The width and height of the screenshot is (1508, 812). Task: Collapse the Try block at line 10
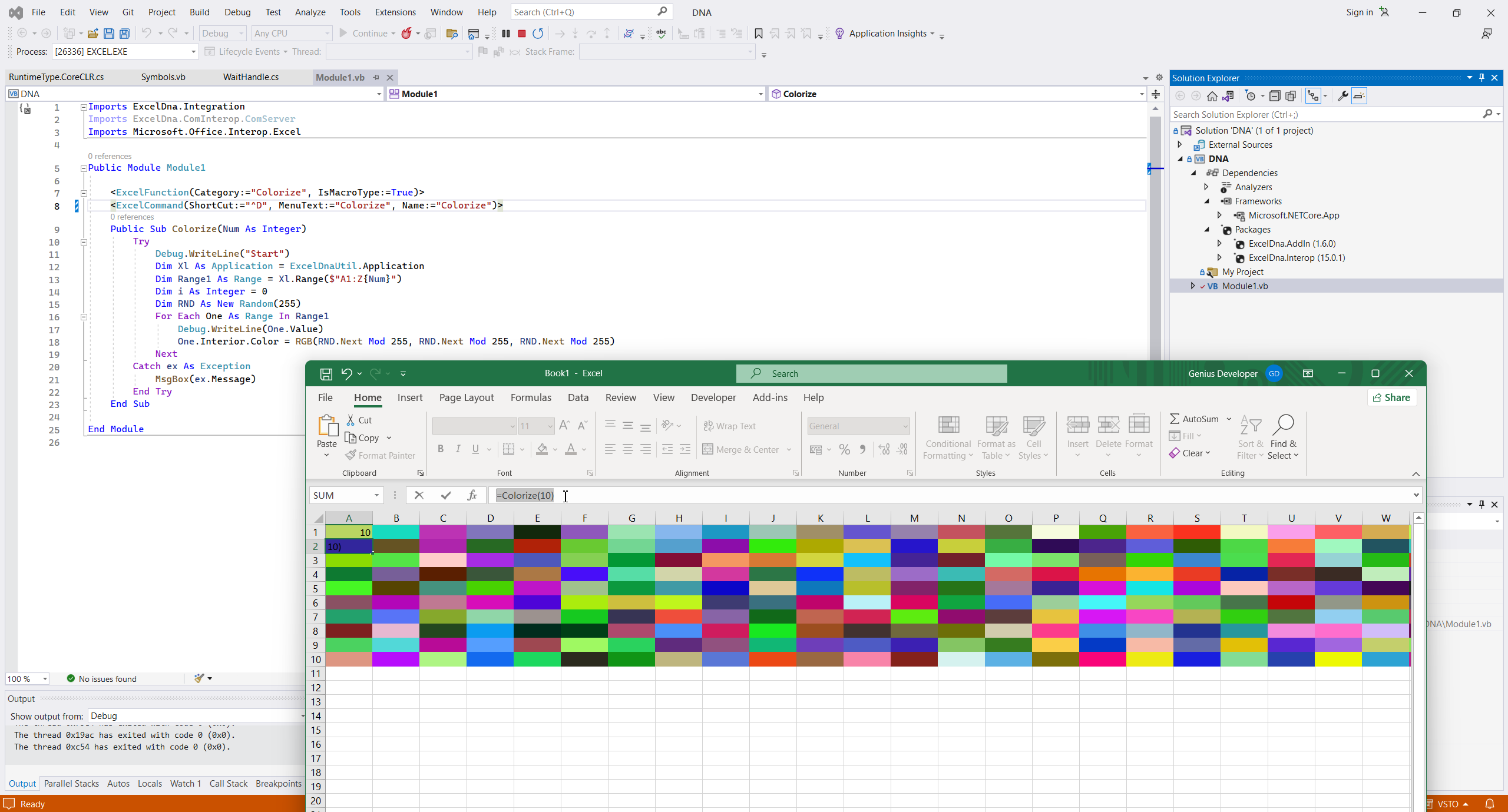[84, 242]
